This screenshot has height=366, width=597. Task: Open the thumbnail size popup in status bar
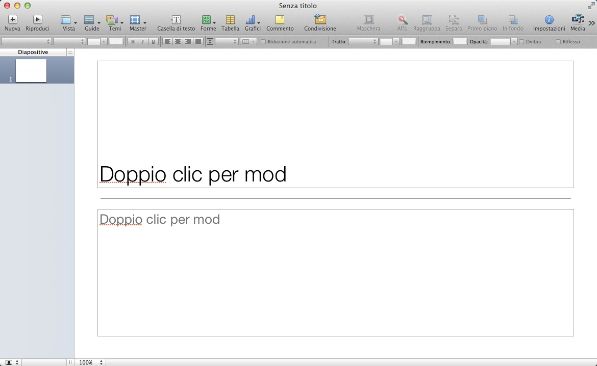point(11,363)
